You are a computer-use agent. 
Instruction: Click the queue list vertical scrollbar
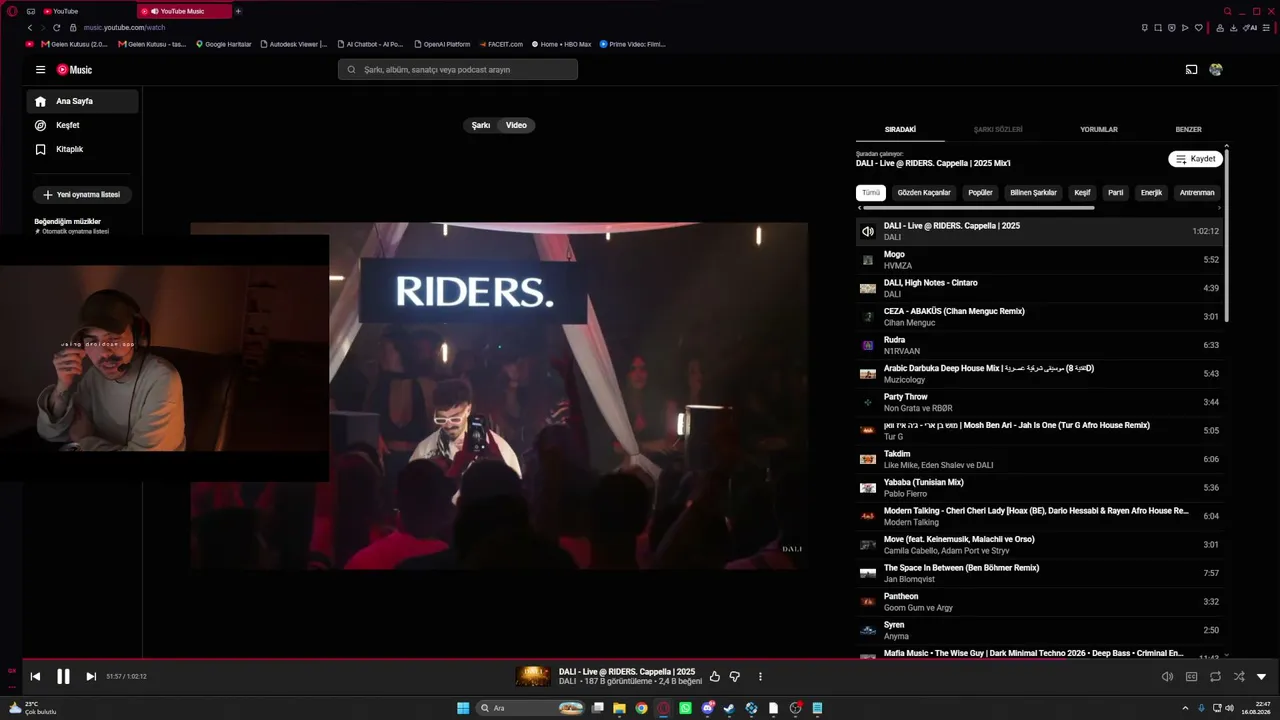pyautogui.click(x=1227, y=235)
